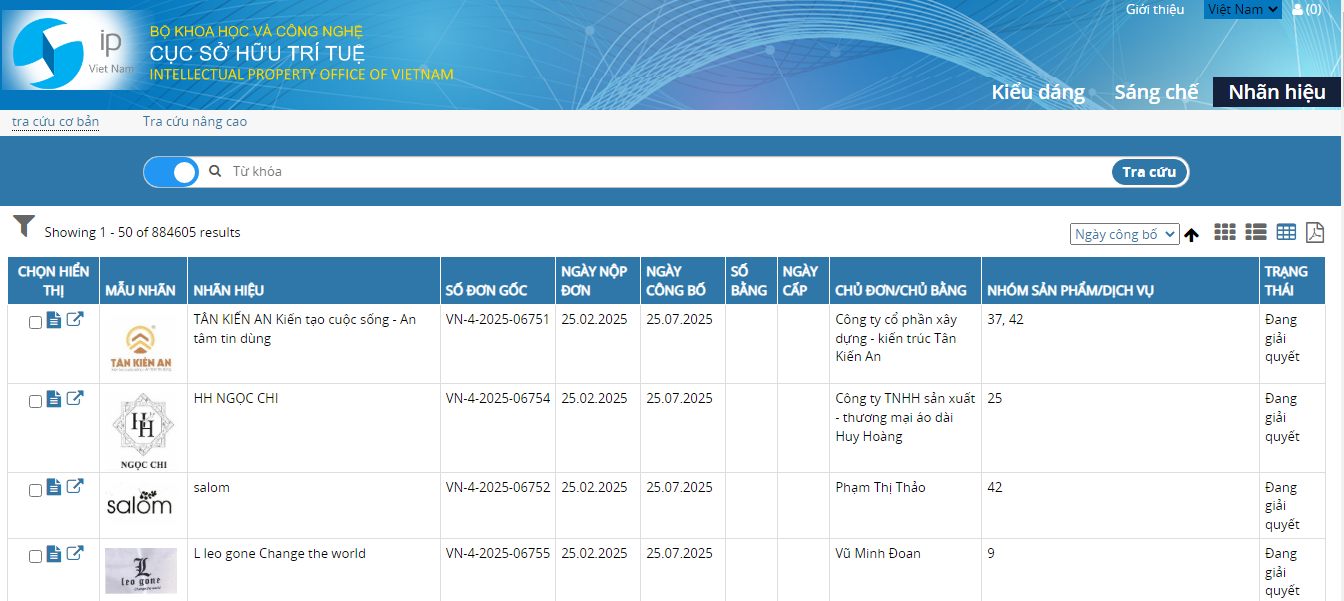1344x601 pixels.
Task: Switch to list view layout
Action: 1256,232
